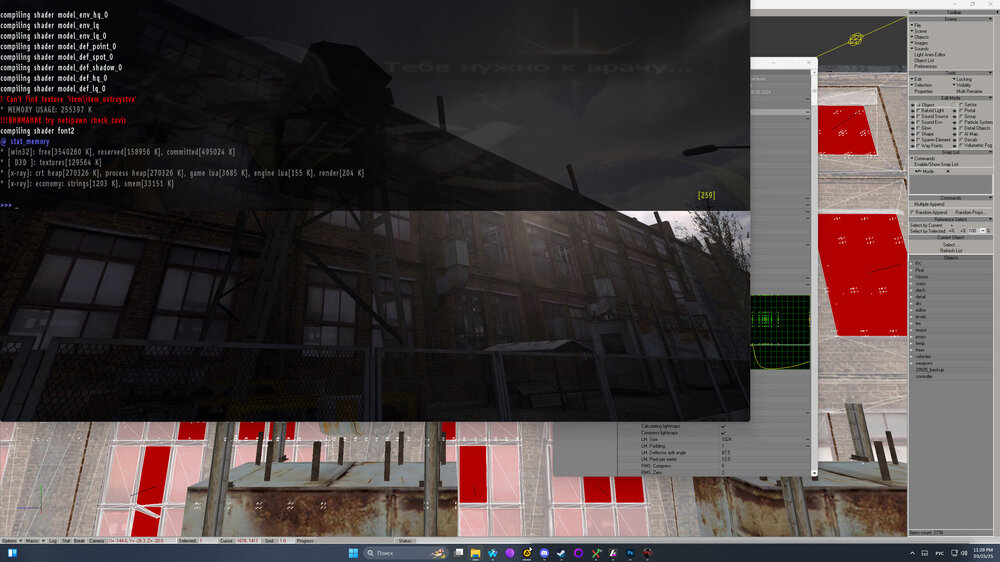Select the Way Points edit mode
The width and height of the screenshot is (1000, 562).
[930, 145]
